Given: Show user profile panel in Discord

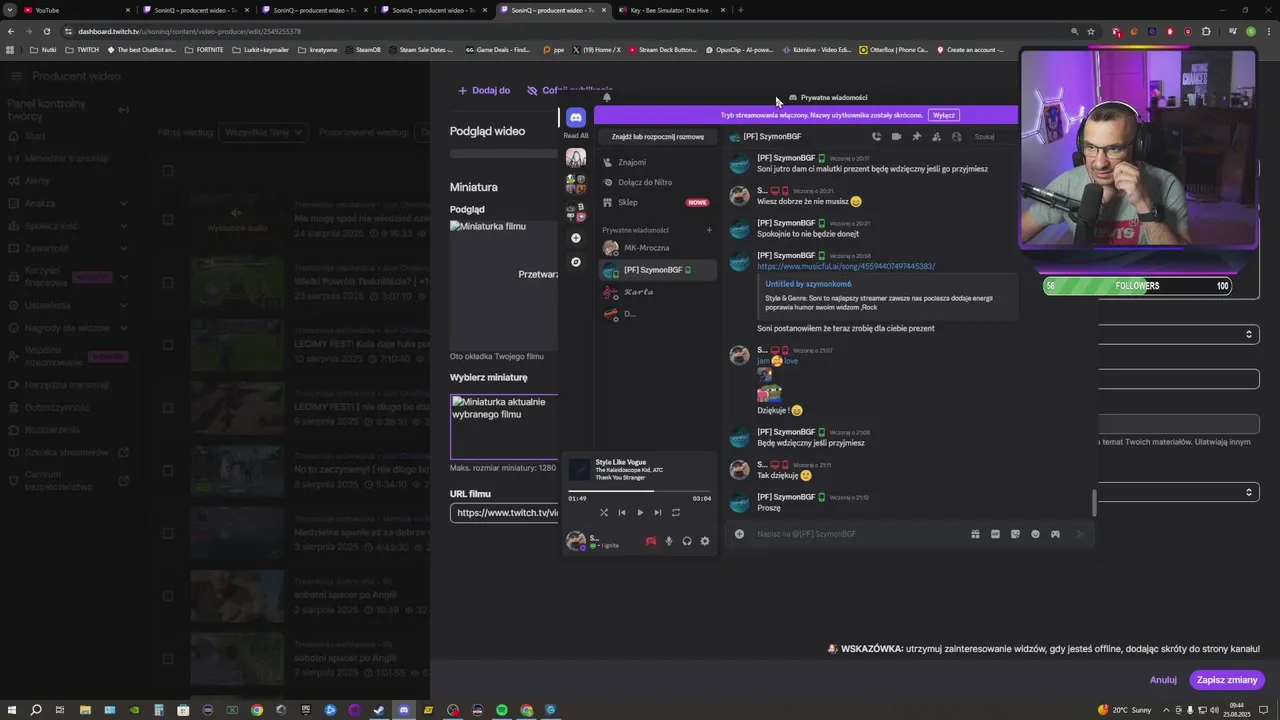Looking at the screenshot, I should (x=956, y=136).
